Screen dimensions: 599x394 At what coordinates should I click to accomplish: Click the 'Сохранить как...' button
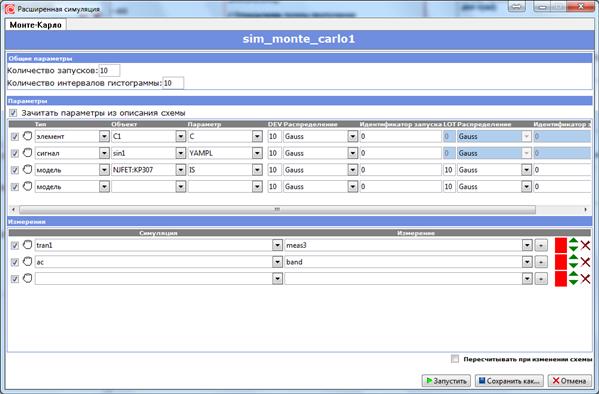[x=509, y=381]
